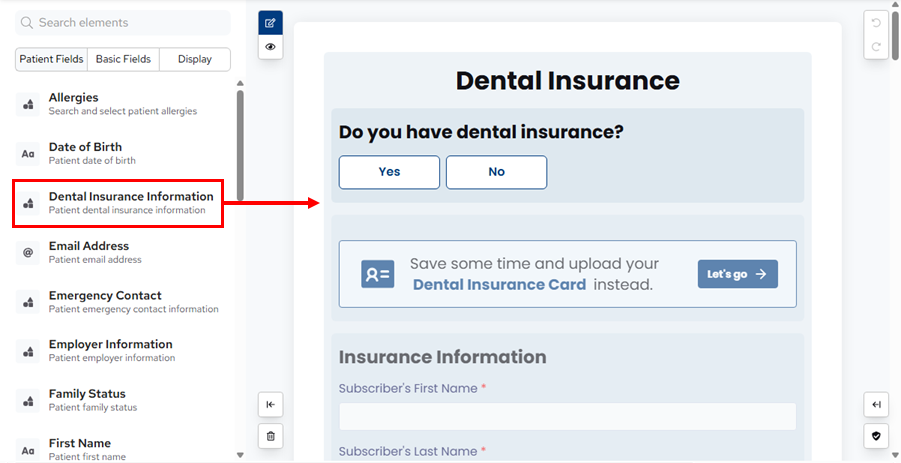This screenshot has width=901, height=463.
Task: Click the edit mode pencil icon
Action: (x=270, y=23)
